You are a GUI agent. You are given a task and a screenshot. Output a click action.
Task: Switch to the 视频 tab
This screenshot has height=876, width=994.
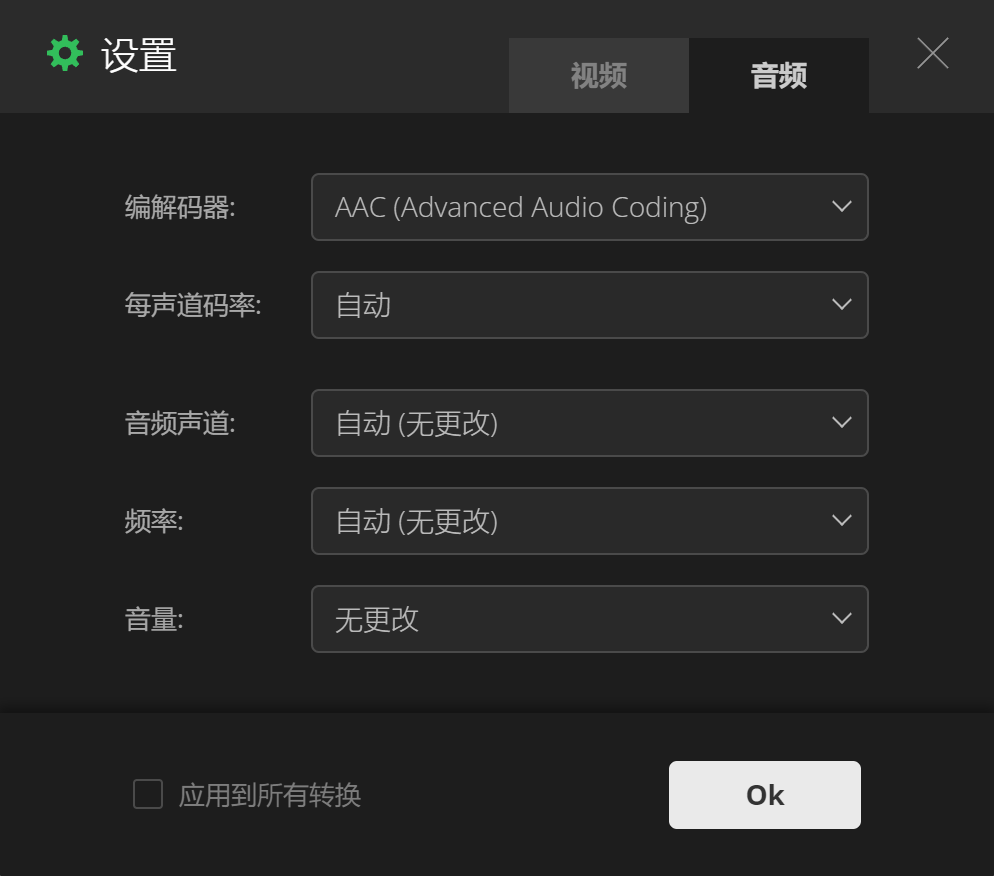click(x=598, y=75)
